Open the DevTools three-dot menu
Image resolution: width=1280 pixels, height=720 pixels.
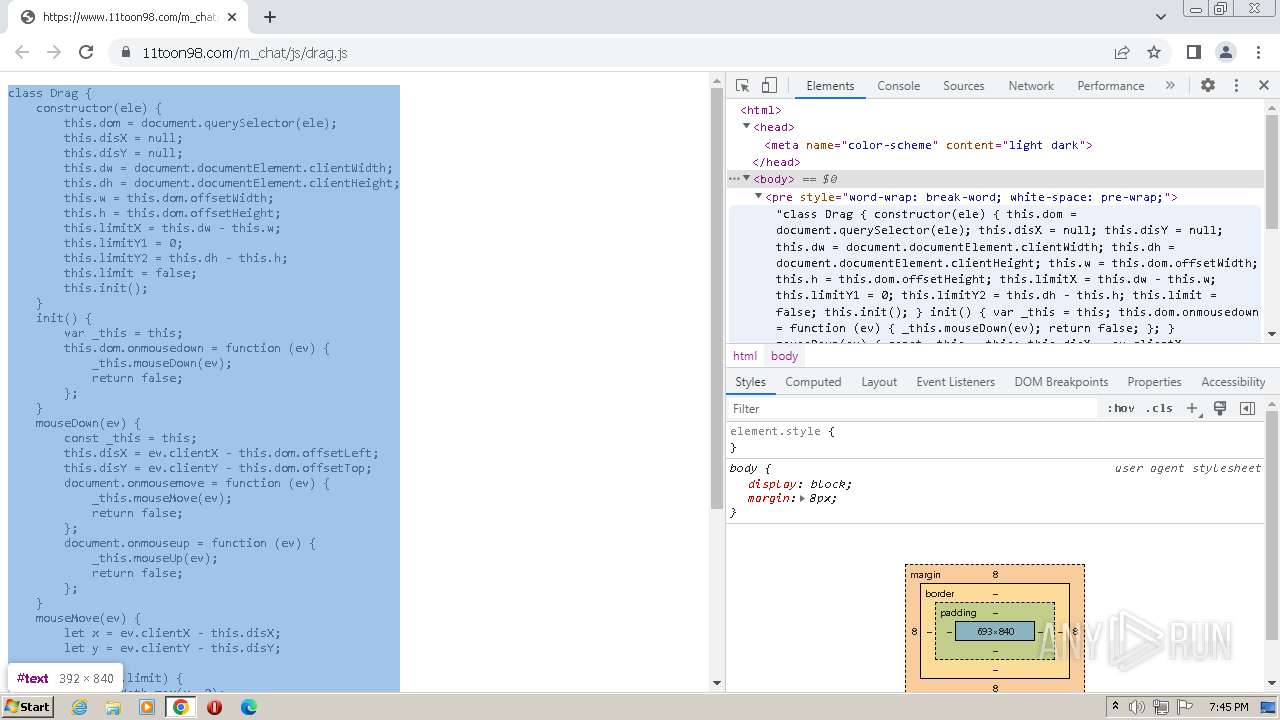pos(1236,86)
